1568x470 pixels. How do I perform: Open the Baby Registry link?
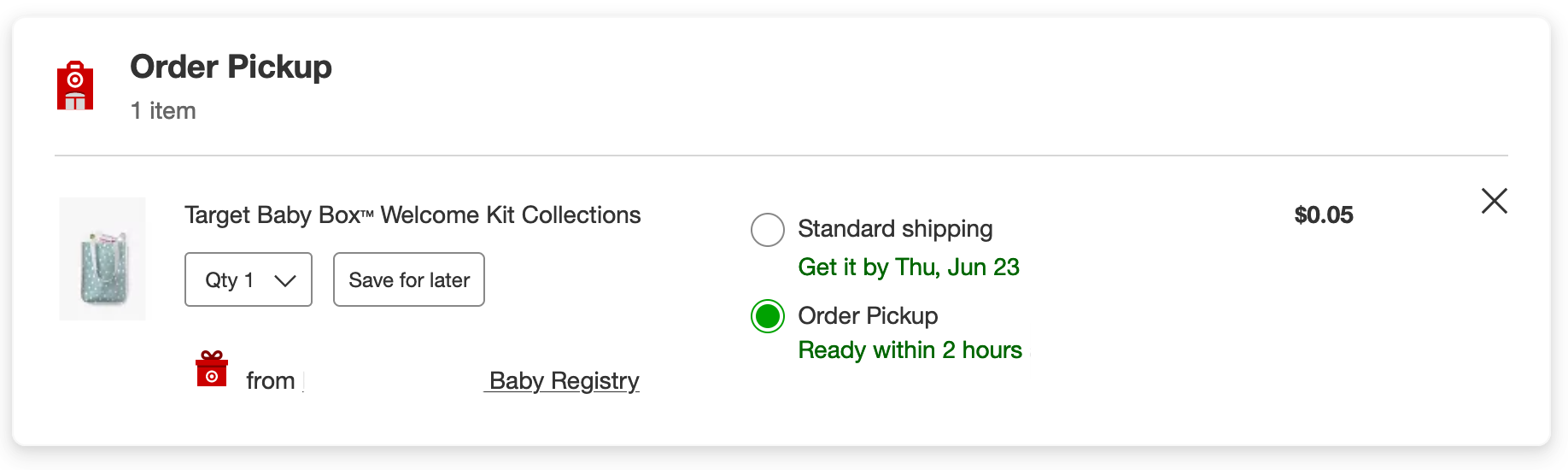click(564, 380)
